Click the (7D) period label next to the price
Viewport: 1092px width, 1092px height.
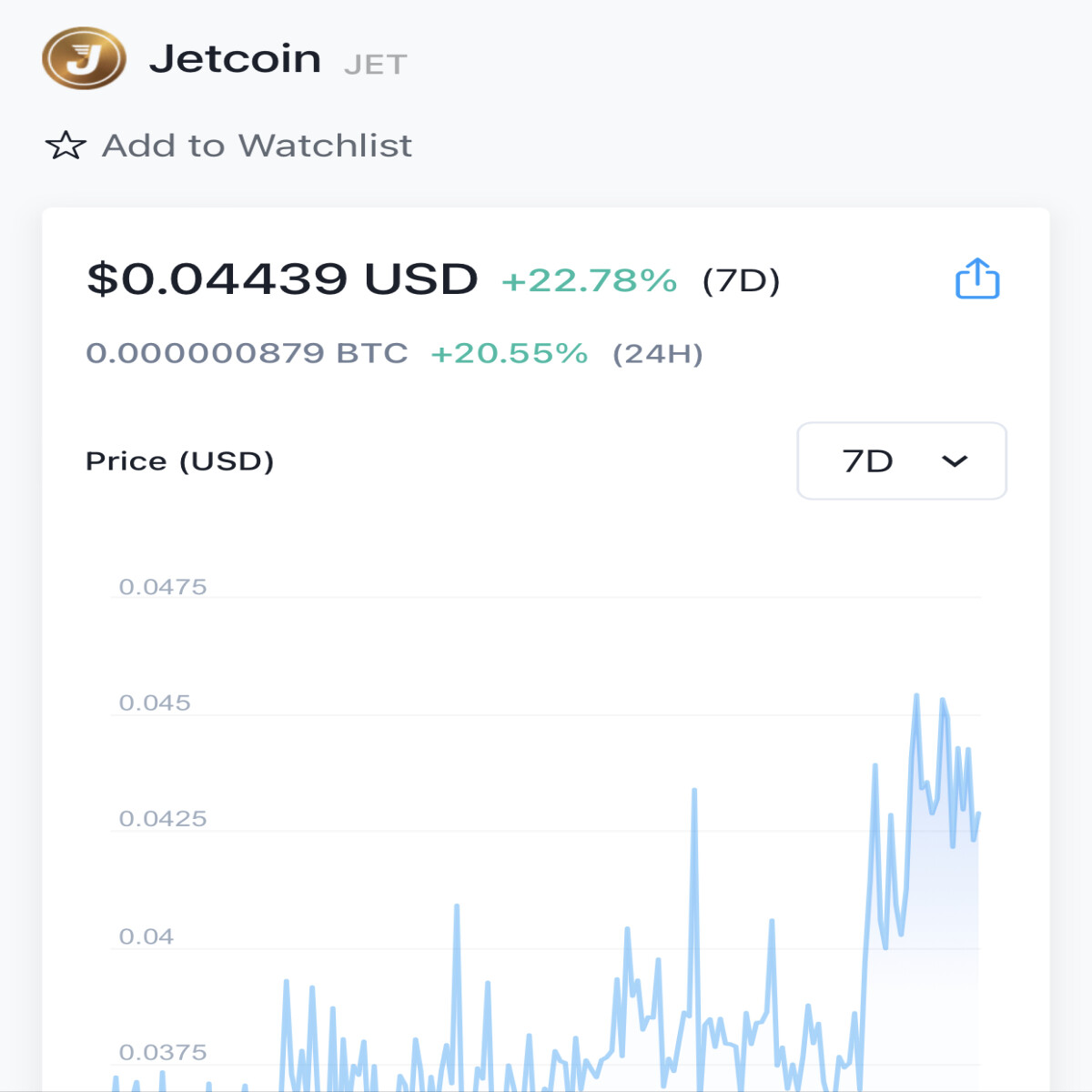(742, 280)
